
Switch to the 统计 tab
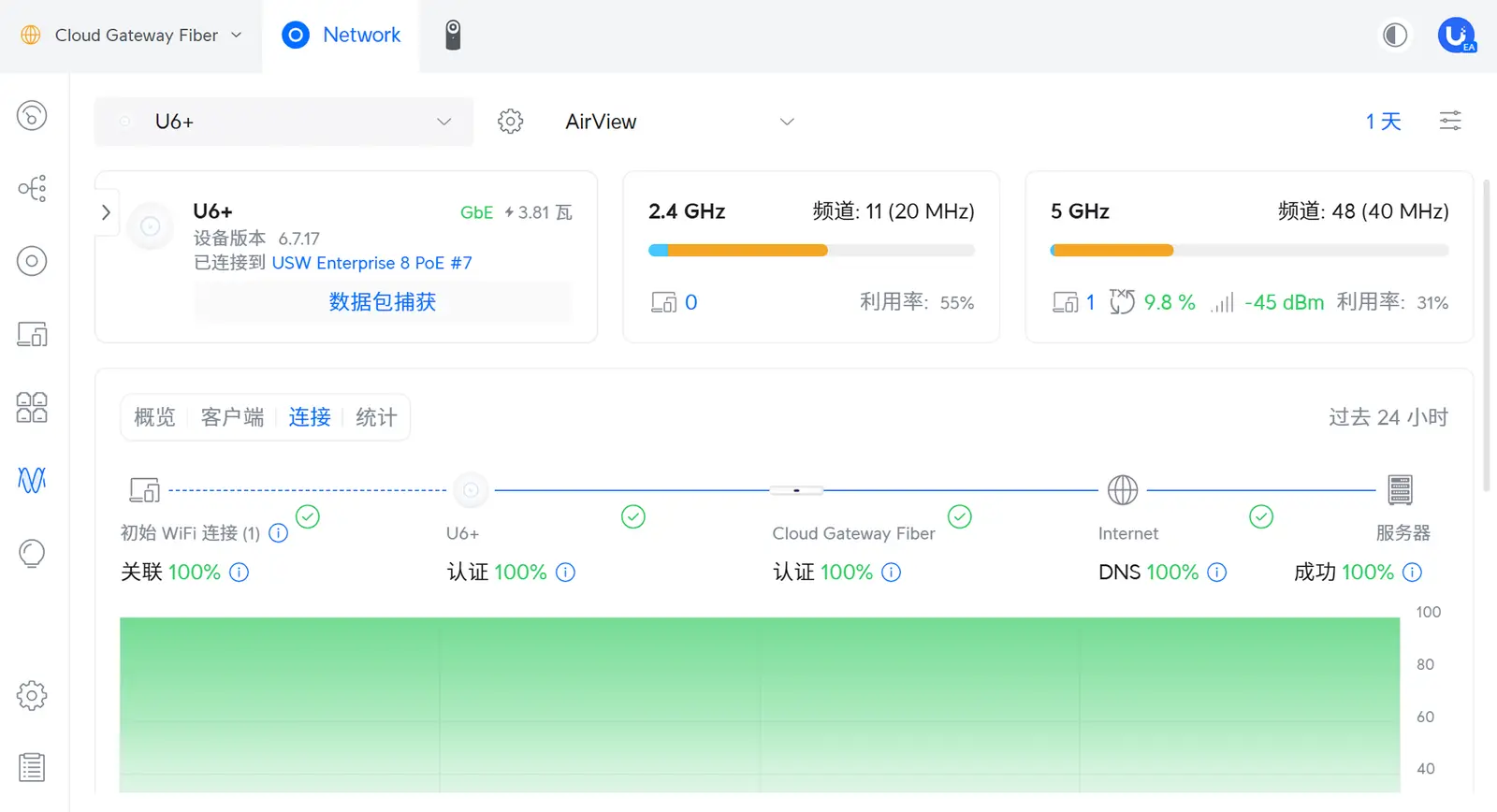click(x=376, y=417)
